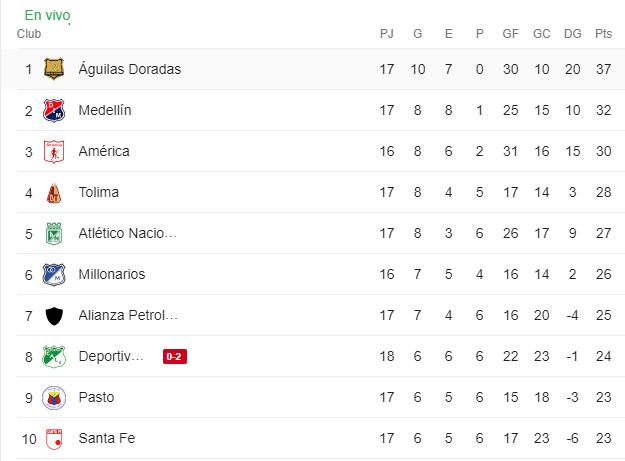The width and height of the screenshot is (625, 461).
Task: Click the PJ column header
Action: point(387,33)
